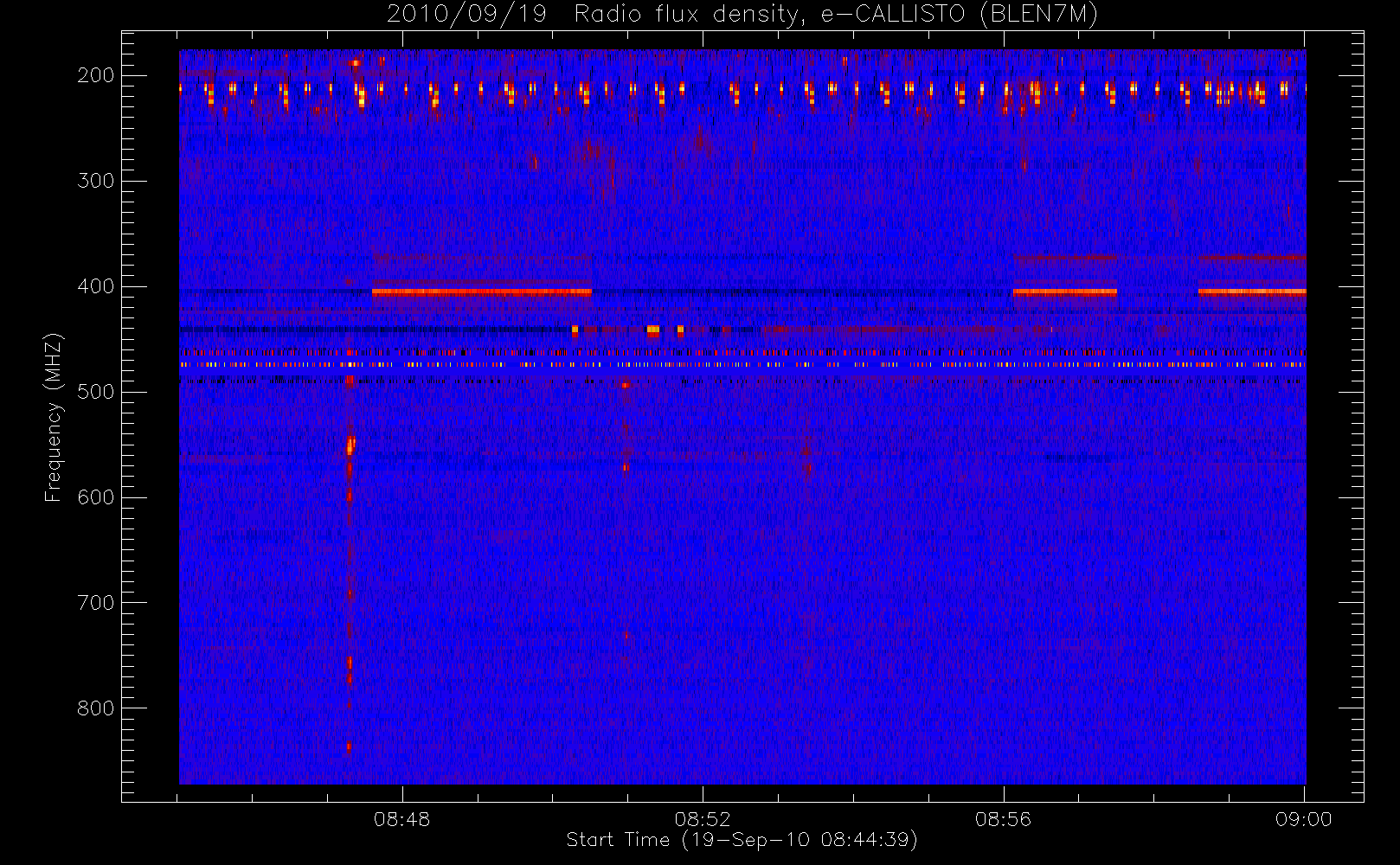Select the 700 frequency tick label
This screenshot has width=1400, height=865.
[96, 603]
